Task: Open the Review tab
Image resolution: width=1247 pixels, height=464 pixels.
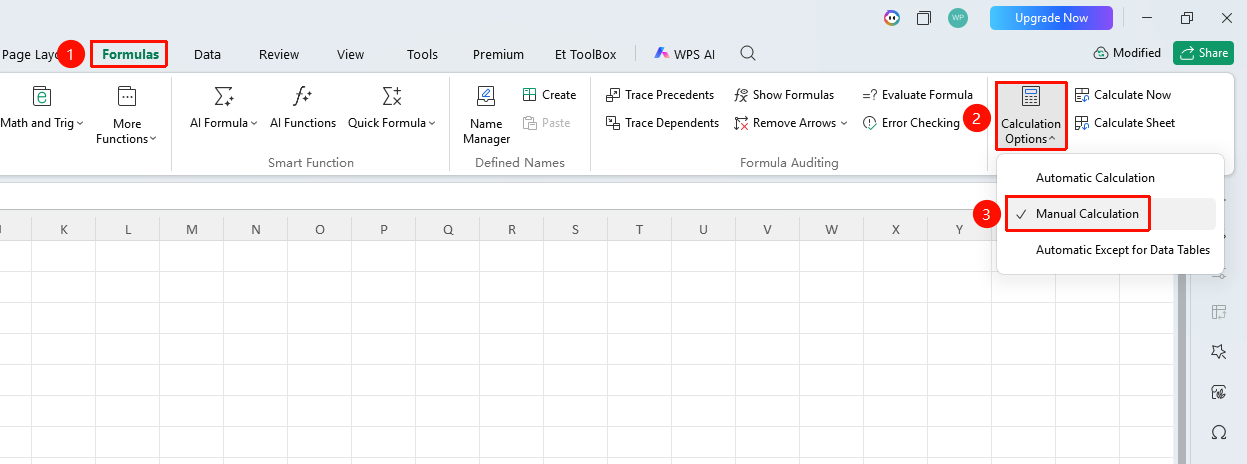Action: pos(279,54)
